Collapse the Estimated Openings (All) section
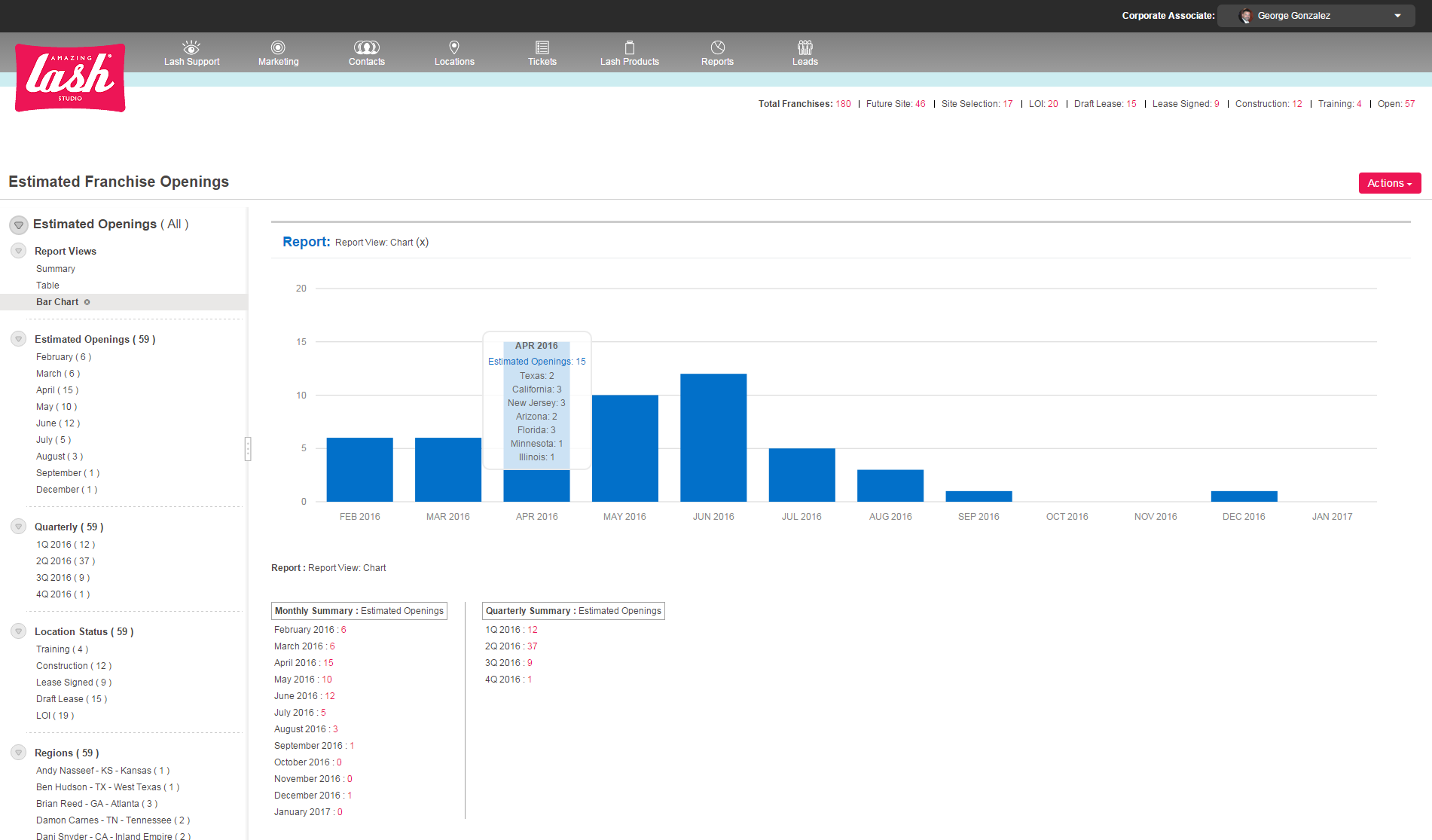 coord(19,225)
